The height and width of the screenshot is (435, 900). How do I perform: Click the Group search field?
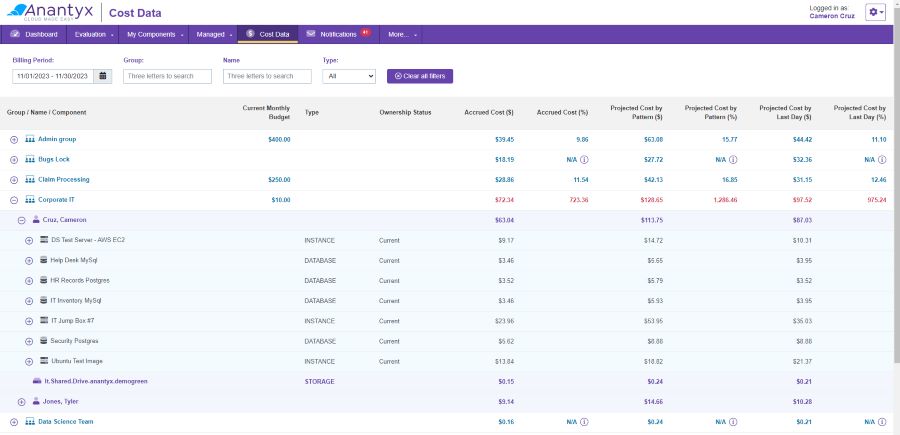click(x=168, y=76)
